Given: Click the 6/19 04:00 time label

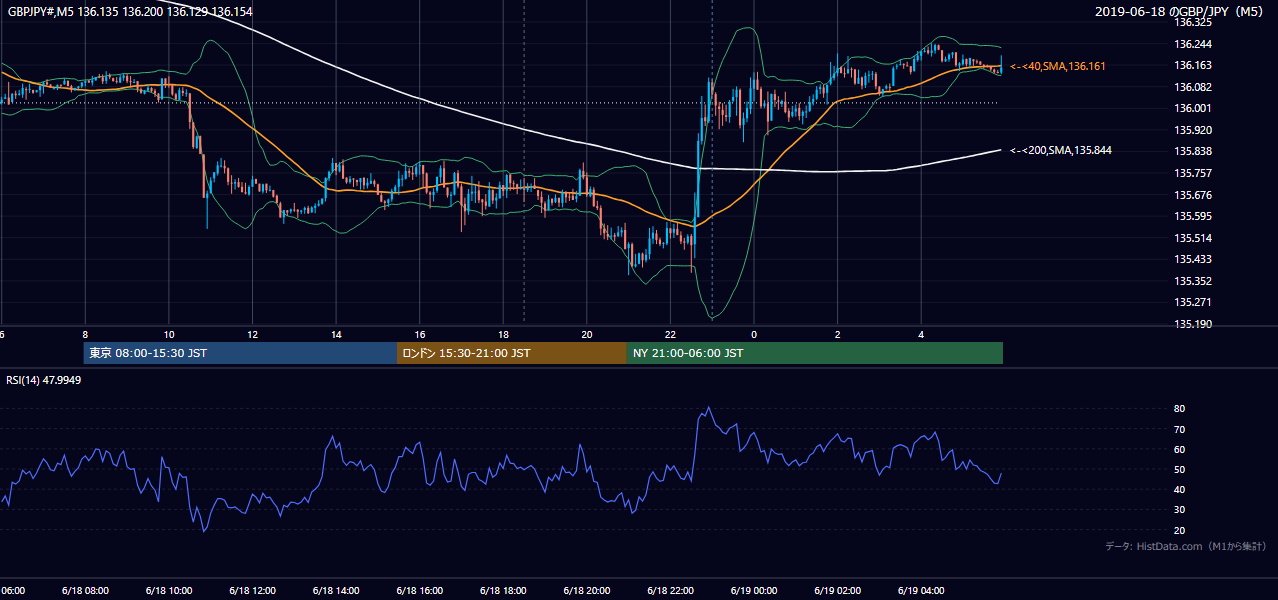Looking at the screenshot, I should tap(921, 591).
